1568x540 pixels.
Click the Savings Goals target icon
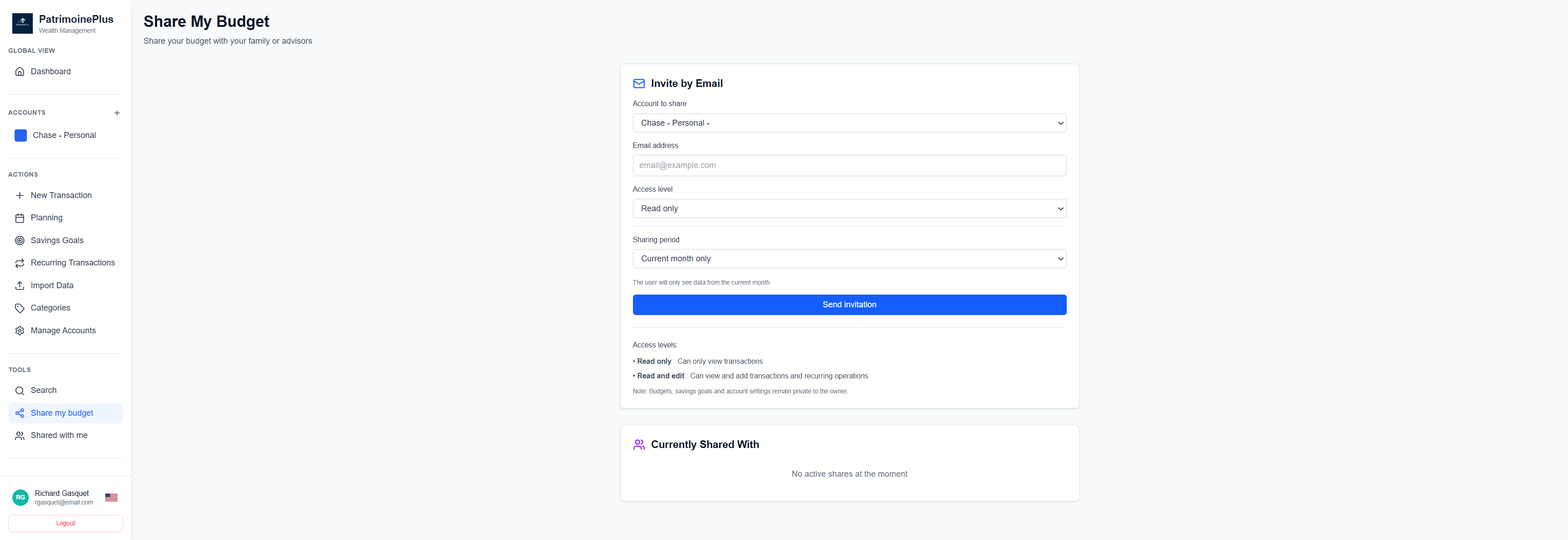click(x=20, y=240)
